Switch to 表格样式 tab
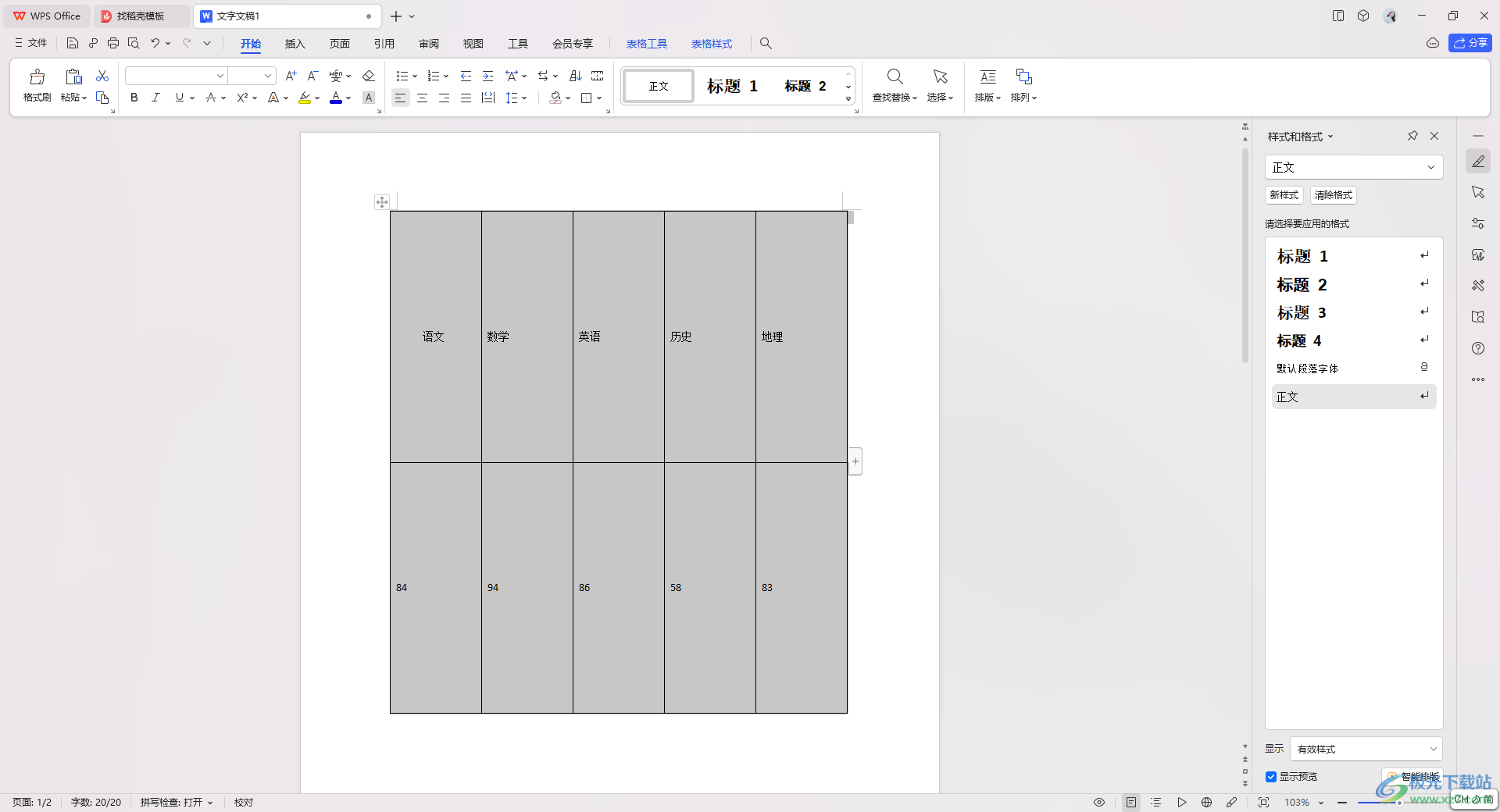This screenshot has width=1500, height=812. coord(712,44)
